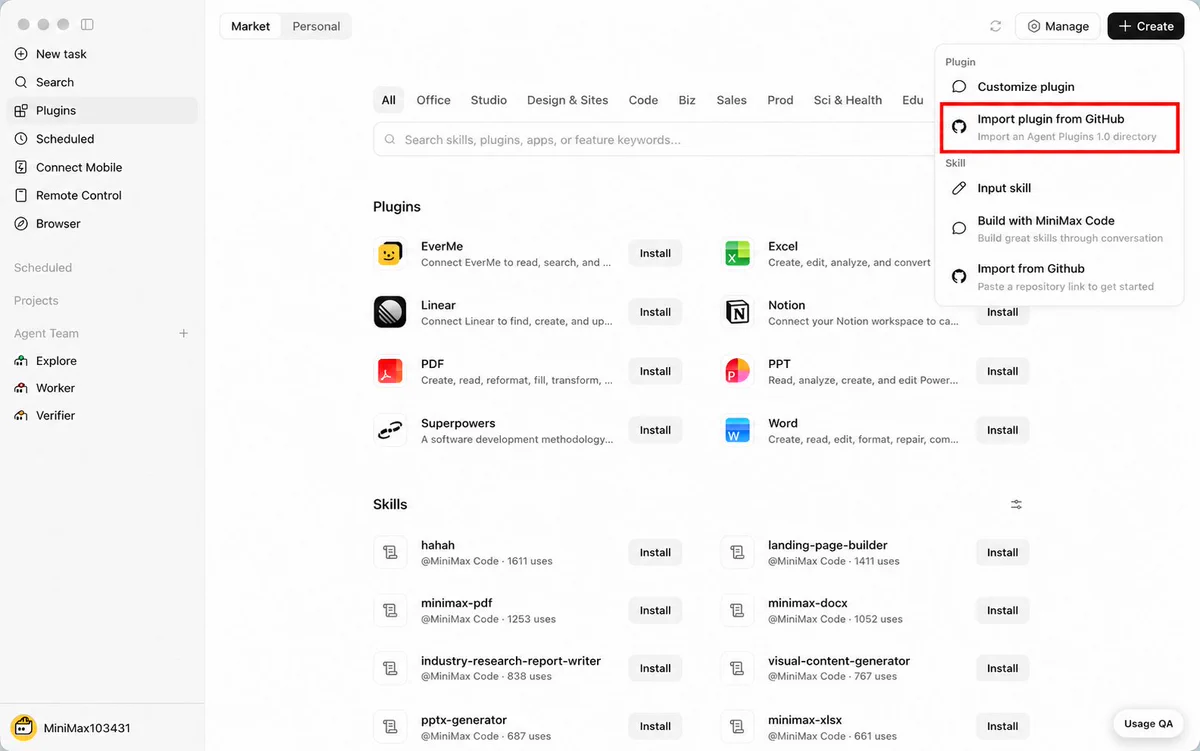Screen dimensions: 1200x751
Task: Install the PDF plugin
Action: pos(655,371)
